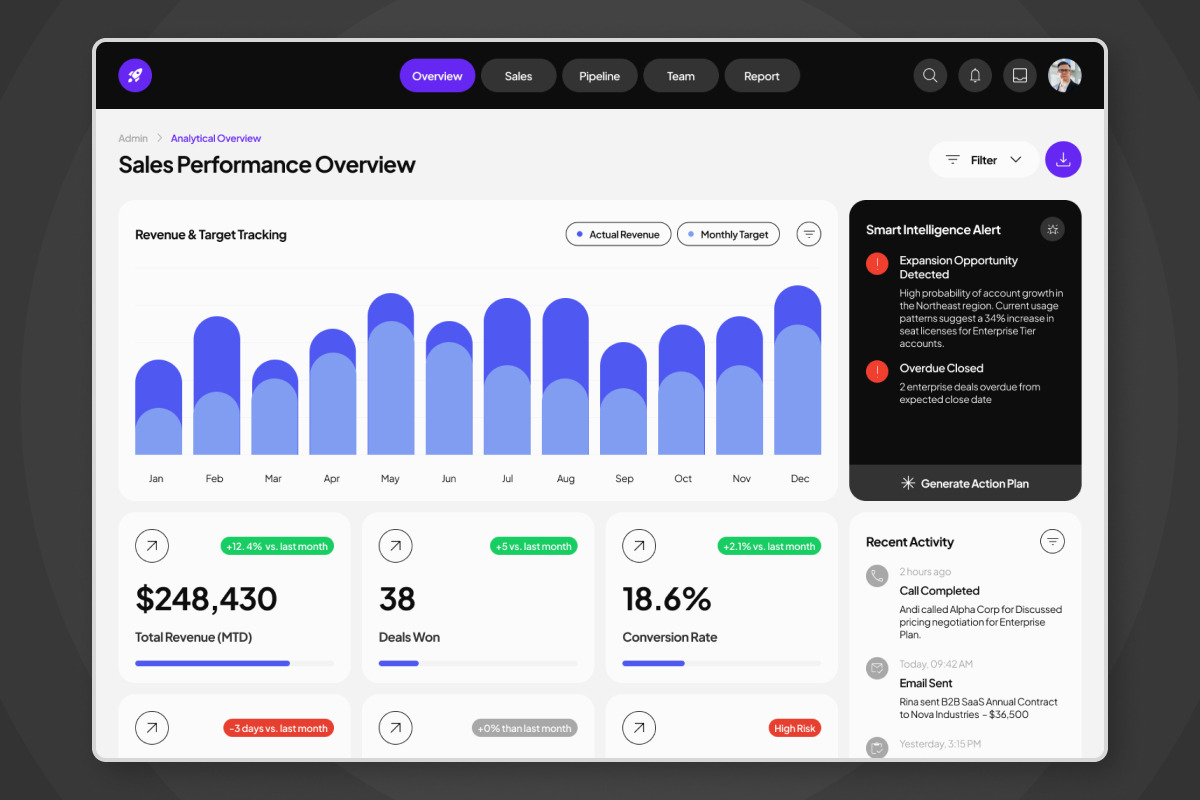Open search from the top bar

[x=930, y=75]
